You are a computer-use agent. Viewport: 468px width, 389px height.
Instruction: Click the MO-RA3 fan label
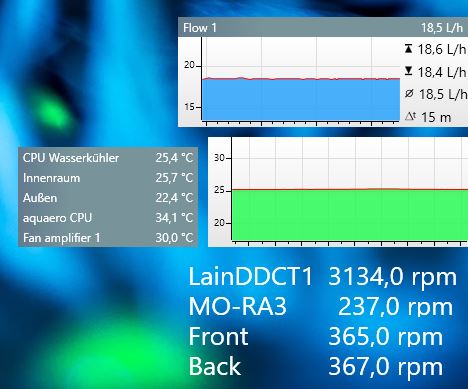coord(238,307)
